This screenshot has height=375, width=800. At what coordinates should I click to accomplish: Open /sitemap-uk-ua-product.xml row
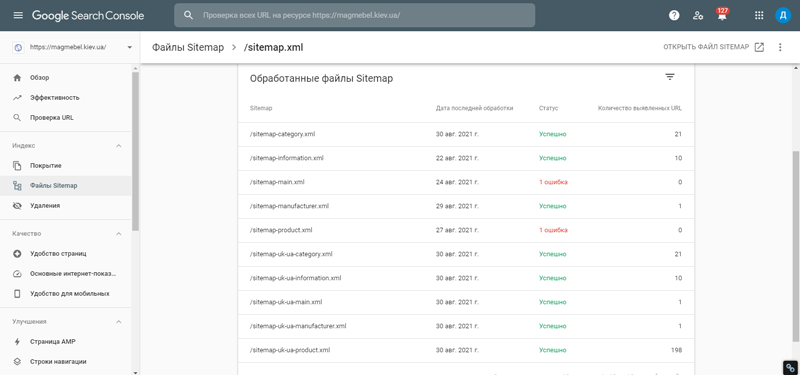(466, 350)
